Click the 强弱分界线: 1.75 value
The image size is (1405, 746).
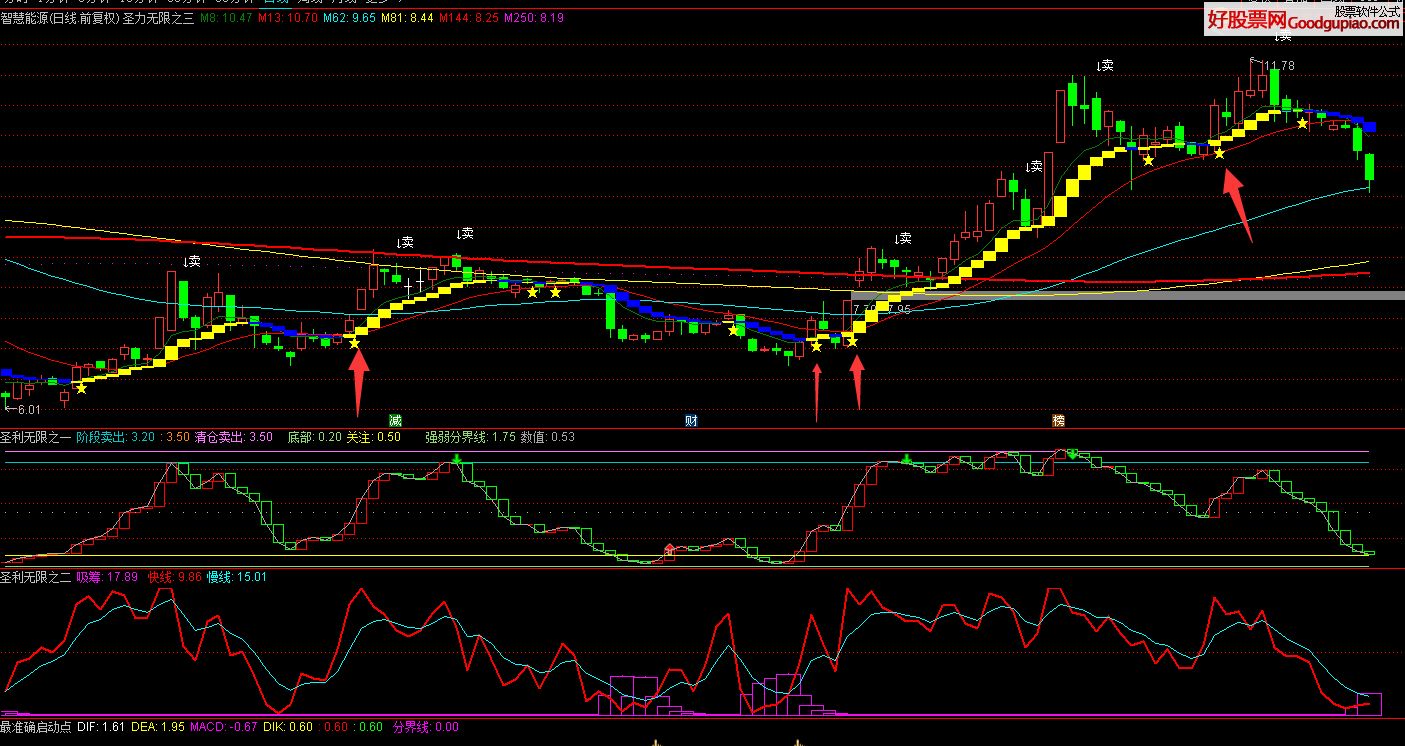(x=469, y=437)
